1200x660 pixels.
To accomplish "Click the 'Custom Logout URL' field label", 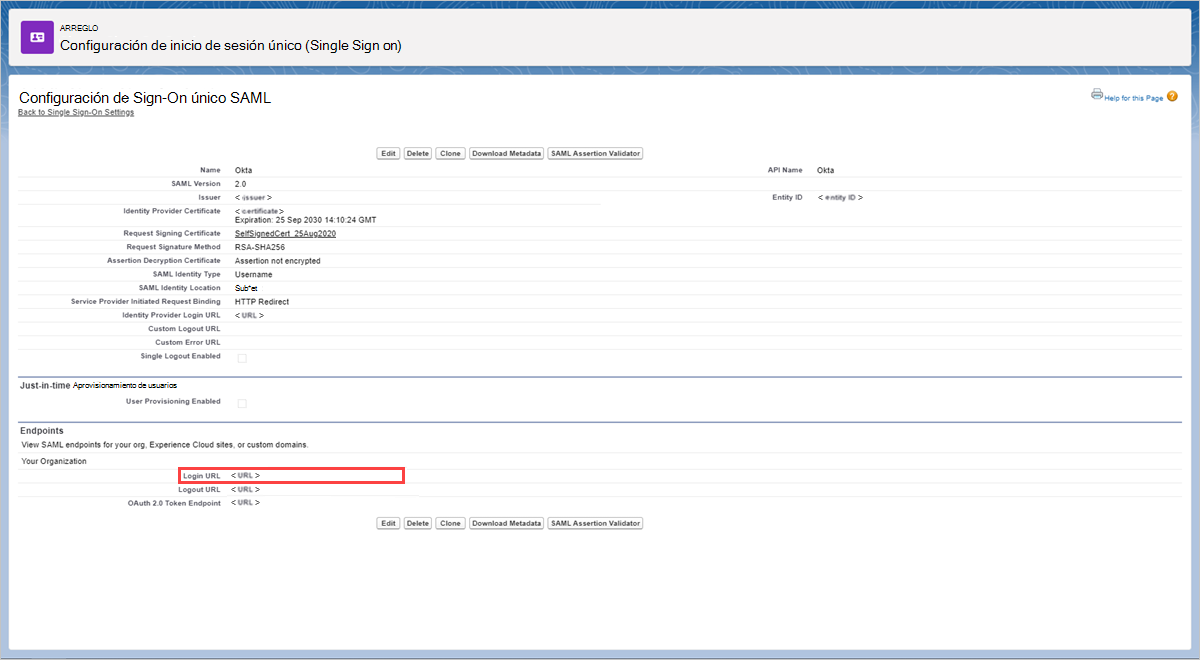I will pos(184,329).
